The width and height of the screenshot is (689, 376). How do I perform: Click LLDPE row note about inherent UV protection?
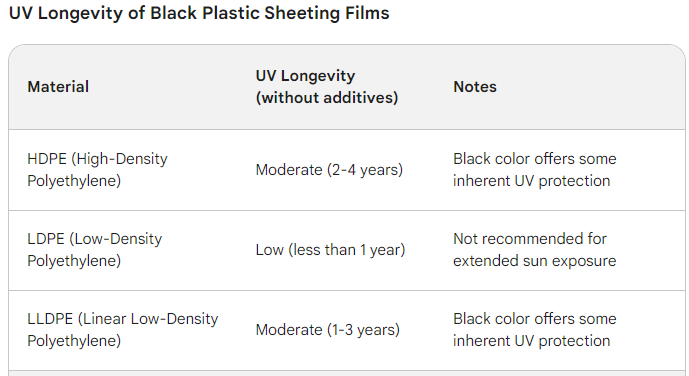[535, 329]
